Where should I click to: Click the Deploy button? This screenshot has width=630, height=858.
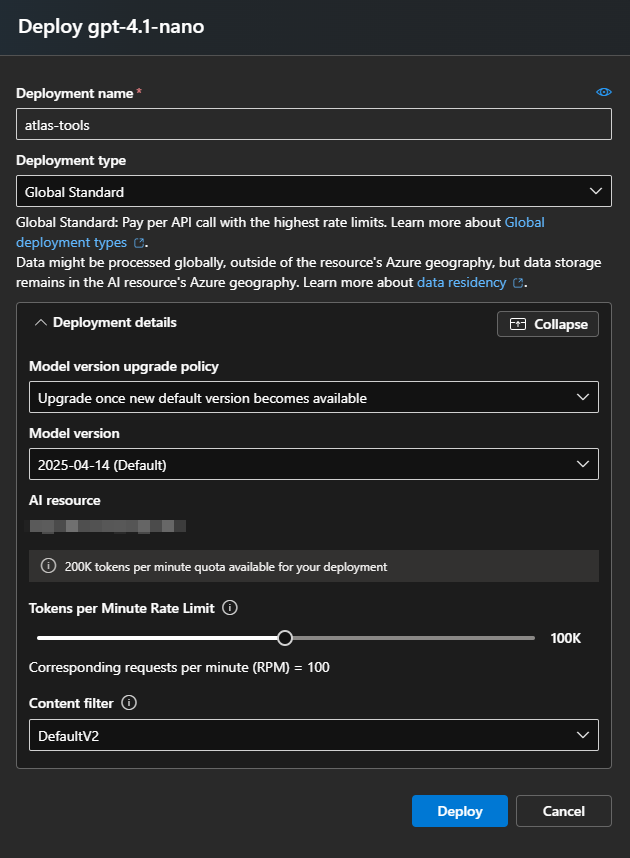coord(460,811)
